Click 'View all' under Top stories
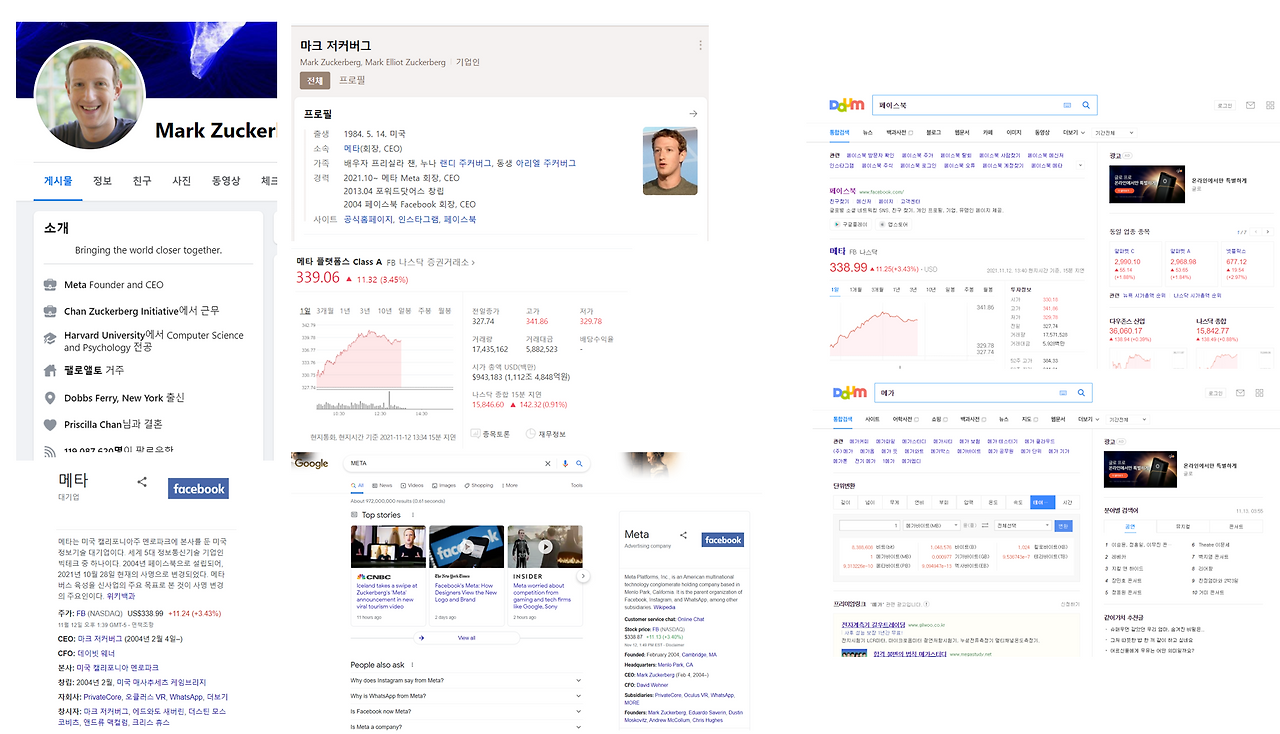 pyautogui.click(x=466, y=637)
